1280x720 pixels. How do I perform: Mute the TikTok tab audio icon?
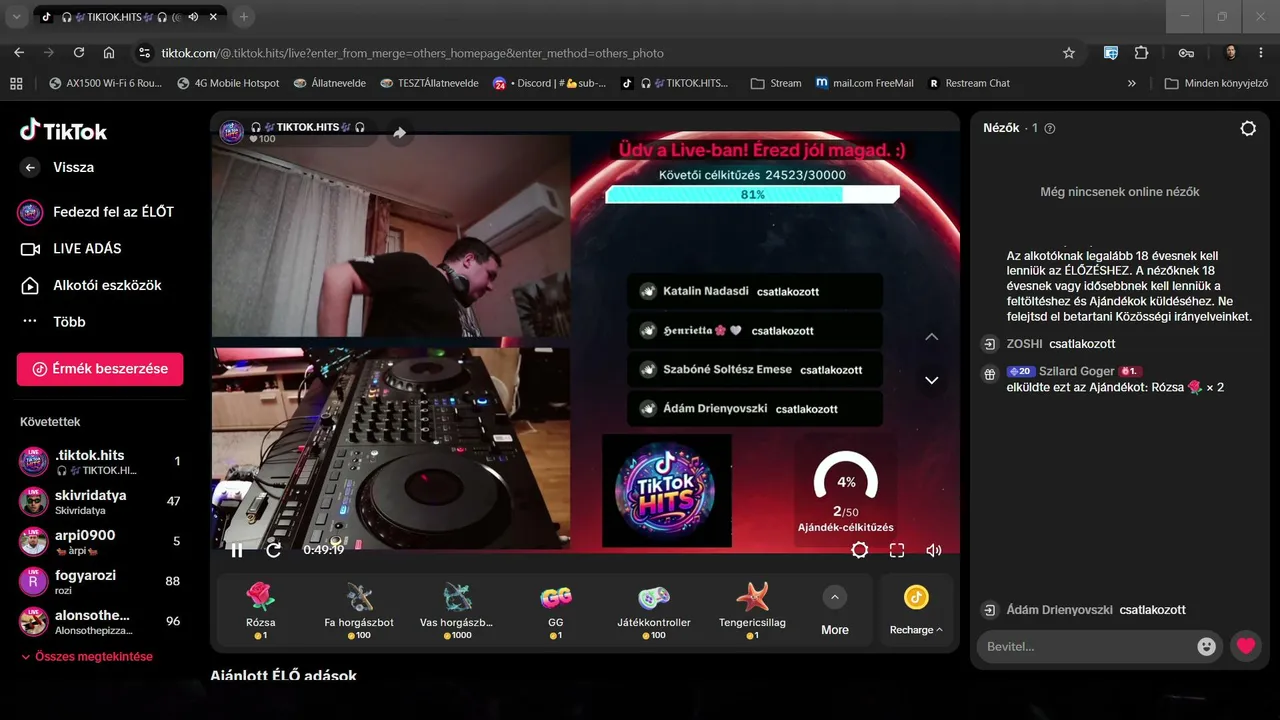coord(192,17)
